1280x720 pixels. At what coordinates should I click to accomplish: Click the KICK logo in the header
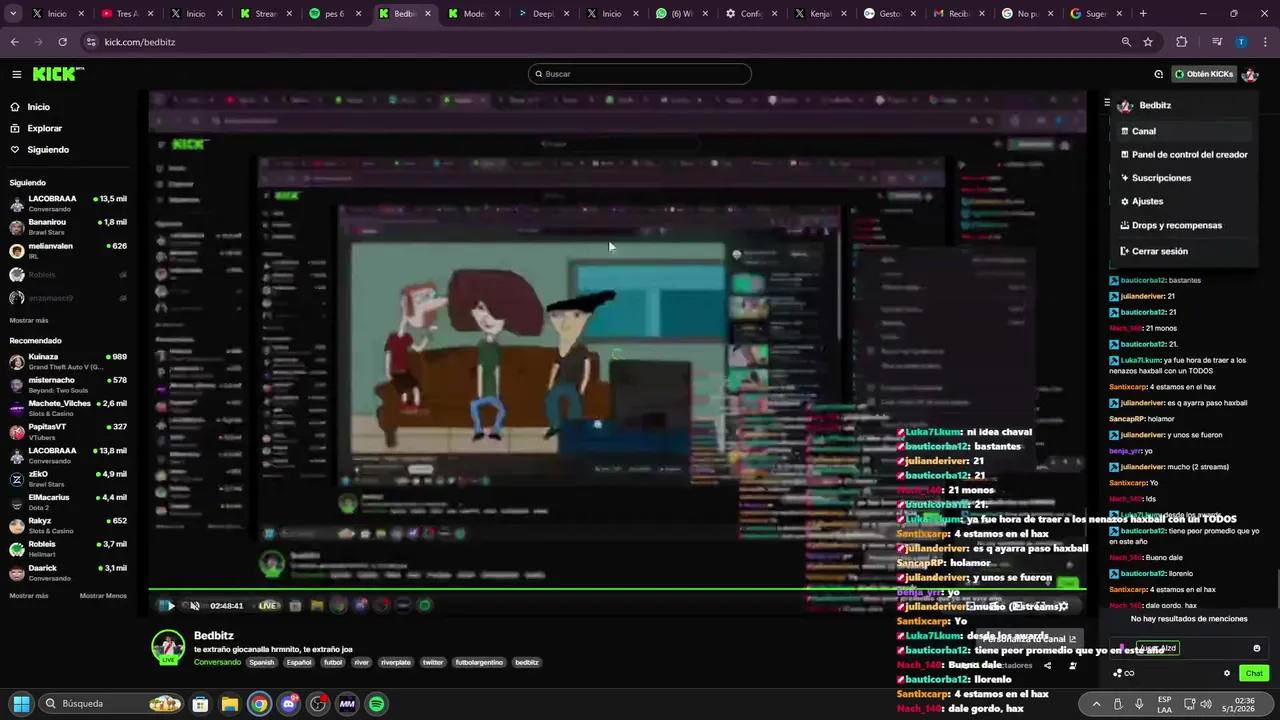58,74
